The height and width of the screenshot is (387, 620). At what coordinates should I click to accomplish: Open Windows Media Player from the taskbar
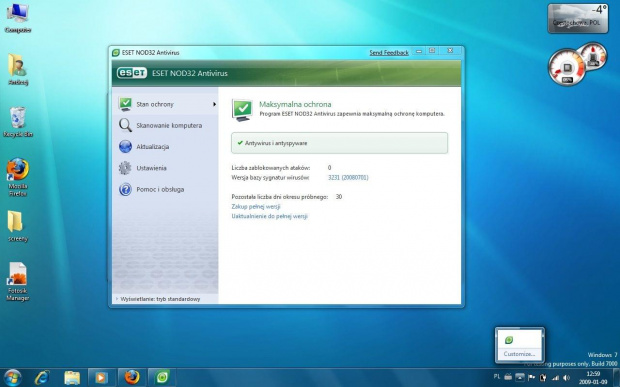[102, 378]
